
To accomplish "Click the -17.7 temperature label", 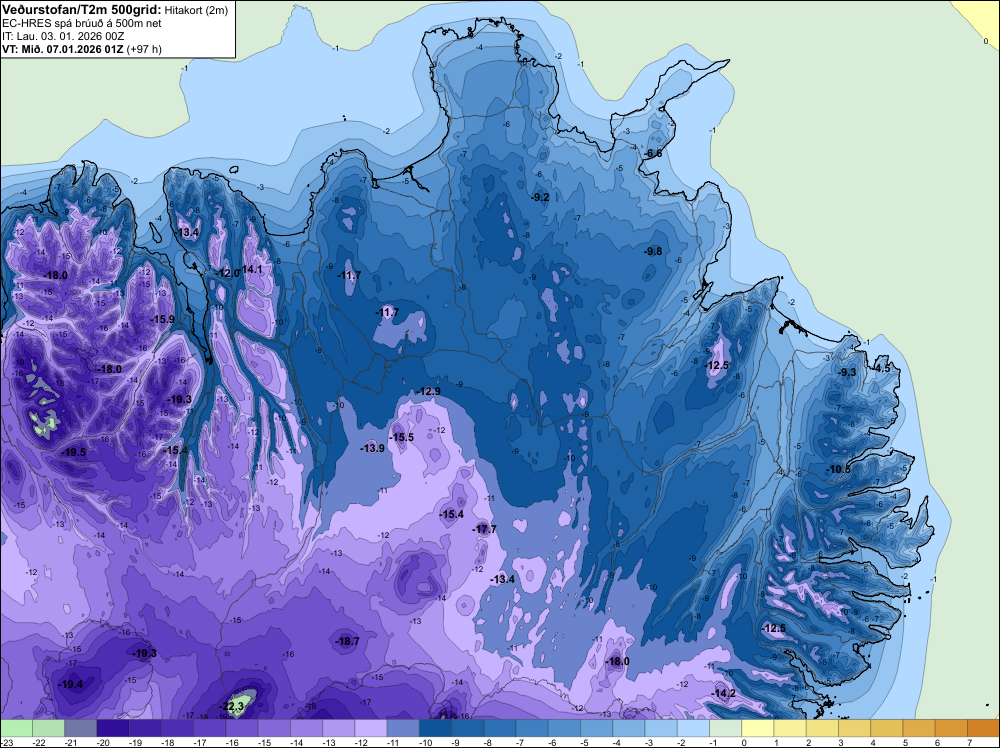I will click(484, 529).
